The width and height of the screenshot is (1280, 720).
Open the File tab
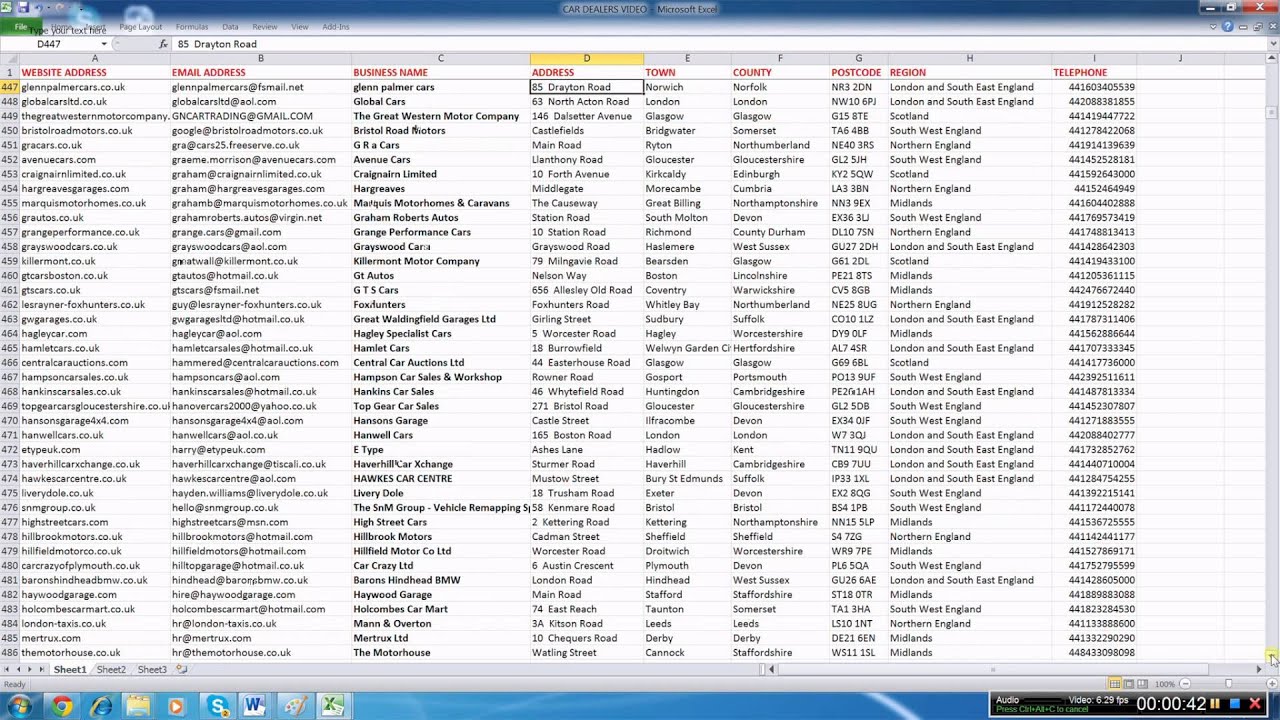tap(21, 27)
